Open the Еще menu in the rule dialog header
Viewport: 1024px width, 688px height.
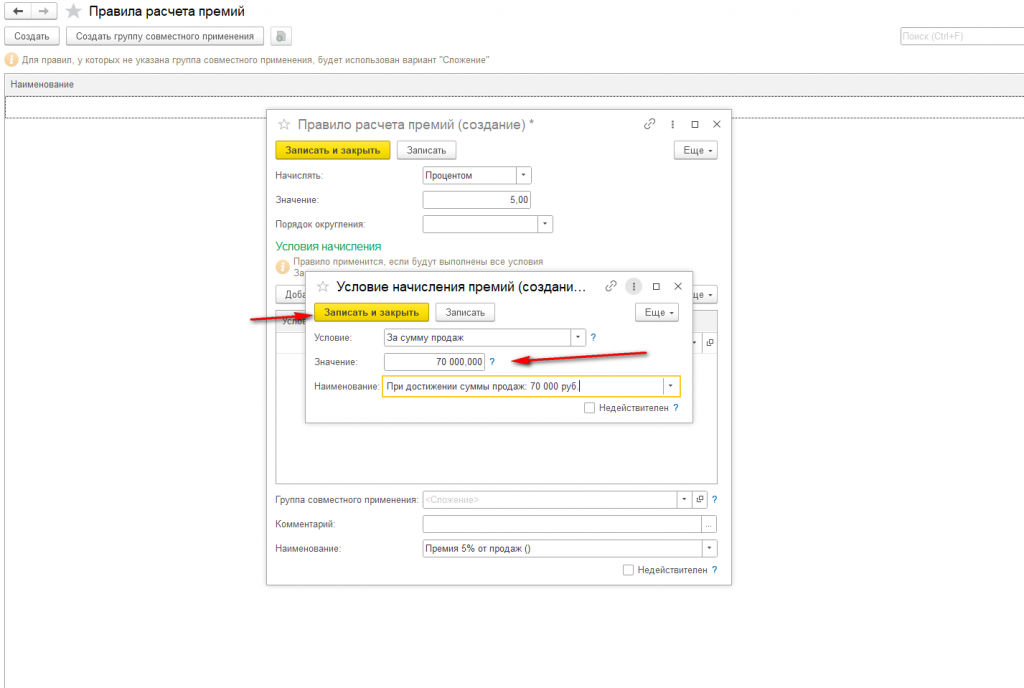coord(696,150)
